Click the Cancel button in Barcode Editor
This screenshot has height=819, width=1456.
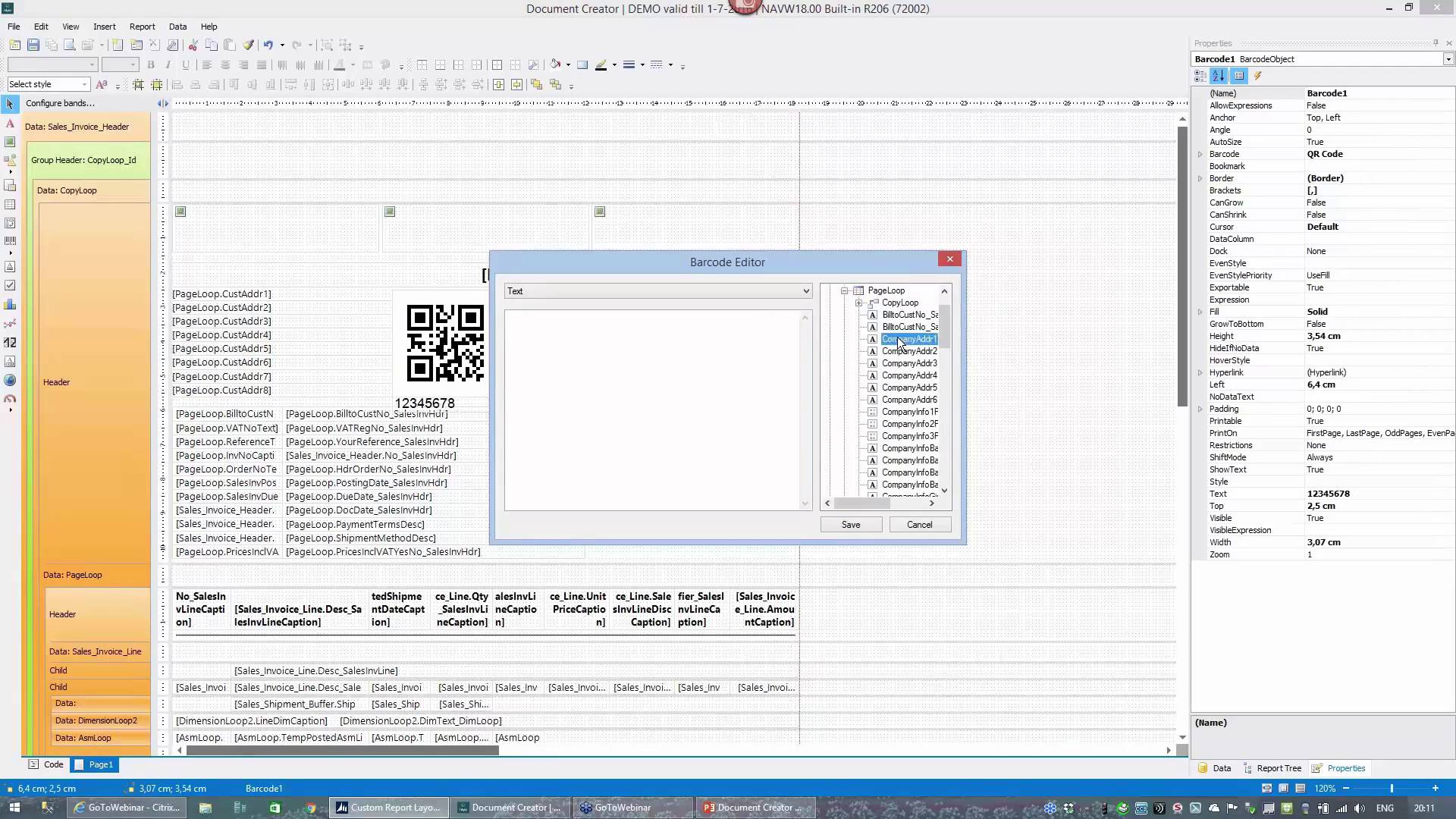point(920,524)
